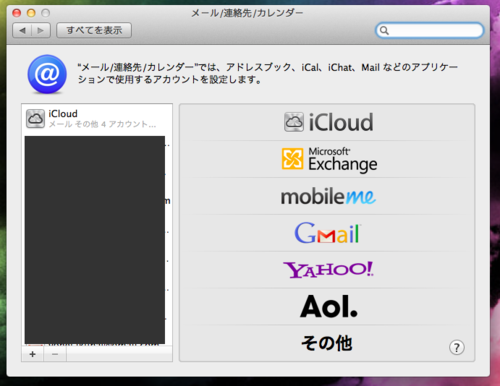Screen dimensions: 500x386
Task: Click the orange Exchange logo icon
Action: pyautogui.click(x=292, y=159)
